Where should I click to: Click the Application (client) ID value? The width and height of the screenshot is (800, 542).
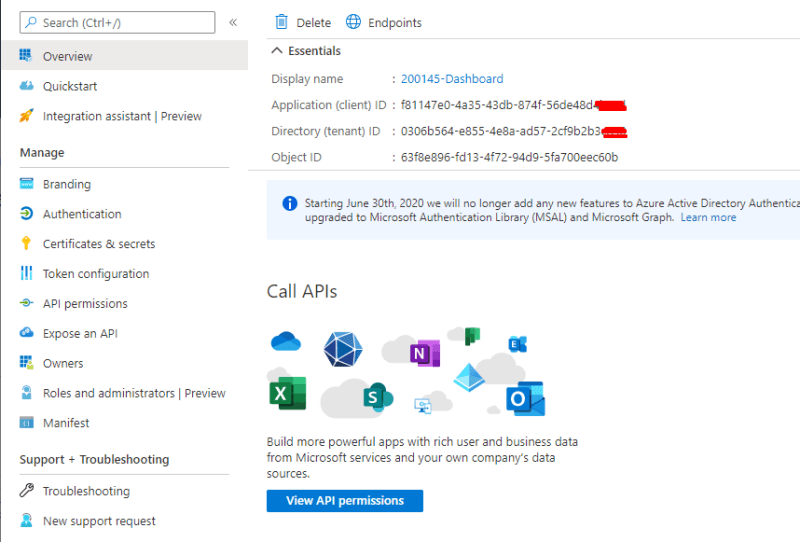click(x=513, y=105)
